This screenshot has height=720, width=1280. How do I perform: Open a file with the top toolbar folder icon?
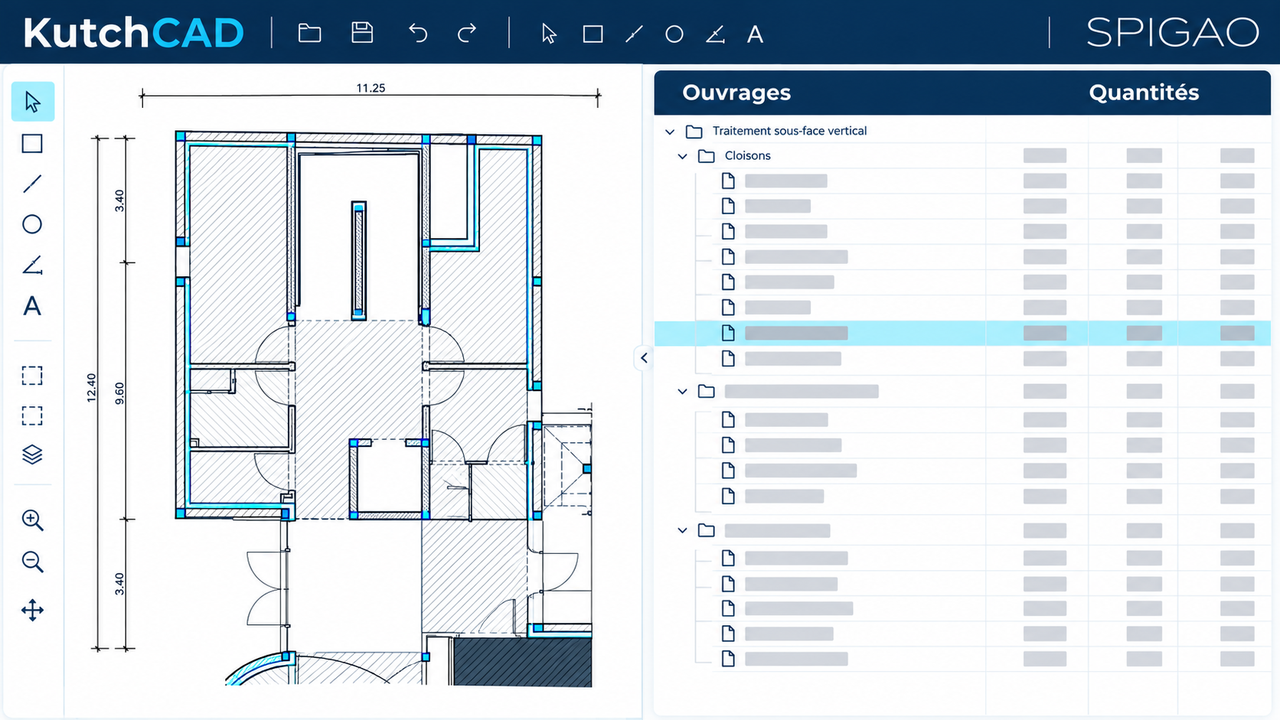(x=310, y=34)
